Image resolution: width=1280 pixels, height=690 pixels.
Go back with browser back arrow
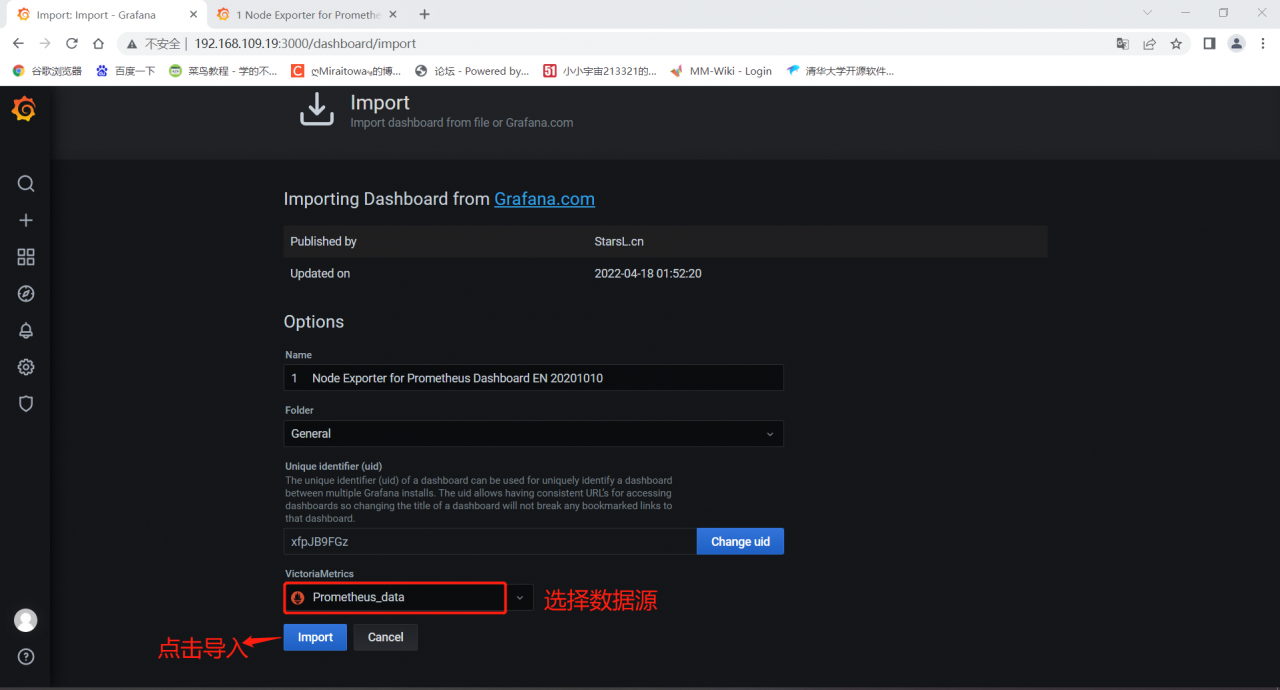tap(18, 44)
